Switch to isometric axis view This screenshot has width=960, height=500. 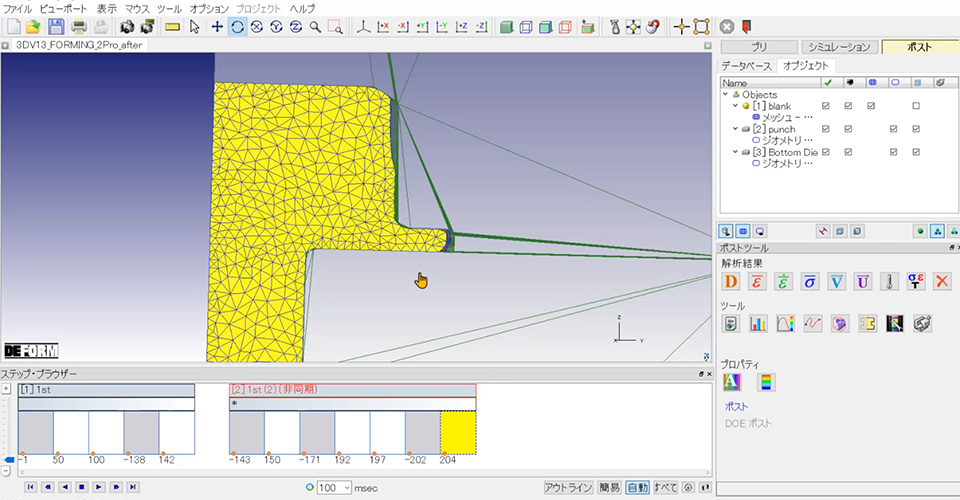point(363,27)
